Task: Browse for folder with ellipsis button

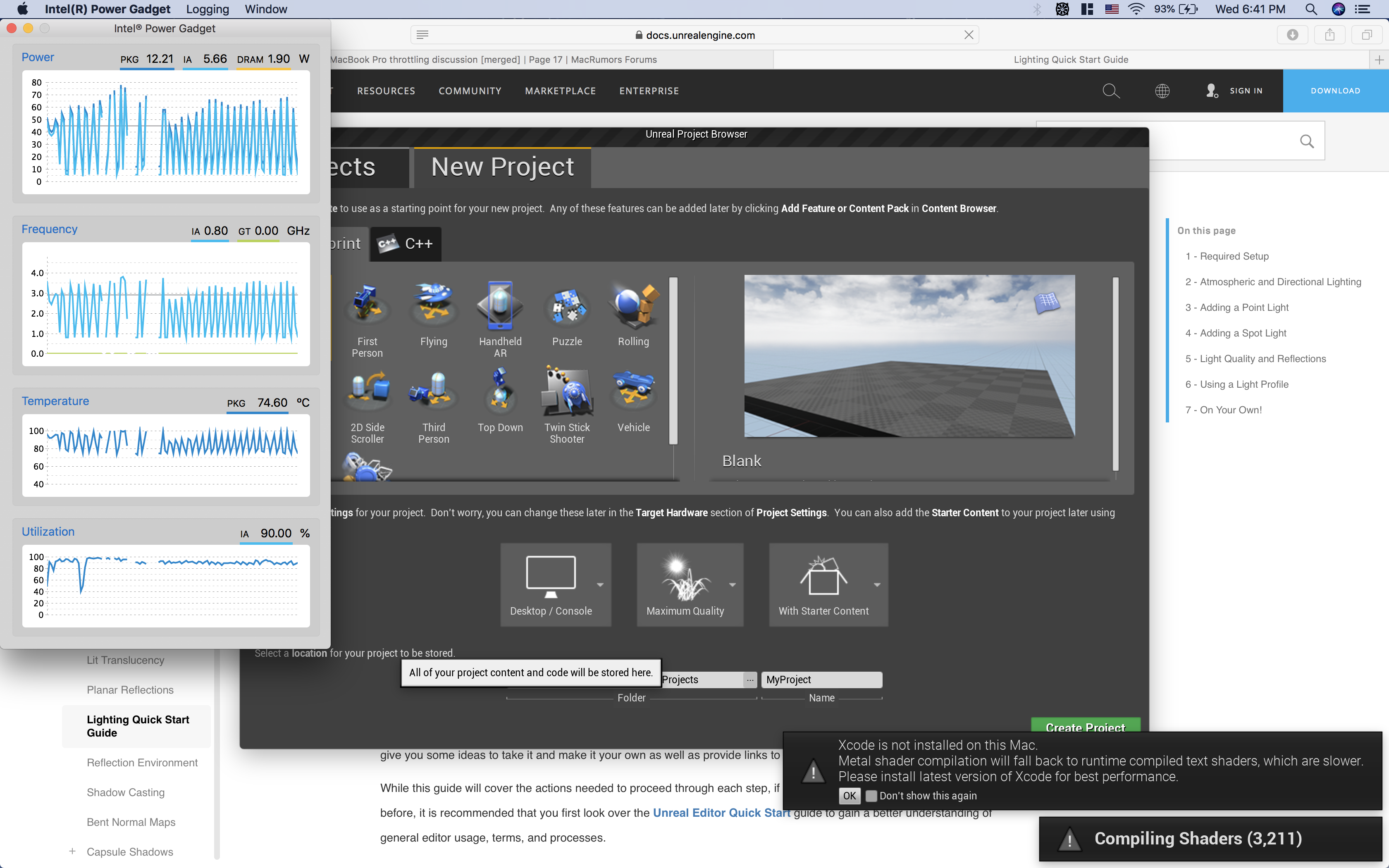Action: click(x=750, y=680)
